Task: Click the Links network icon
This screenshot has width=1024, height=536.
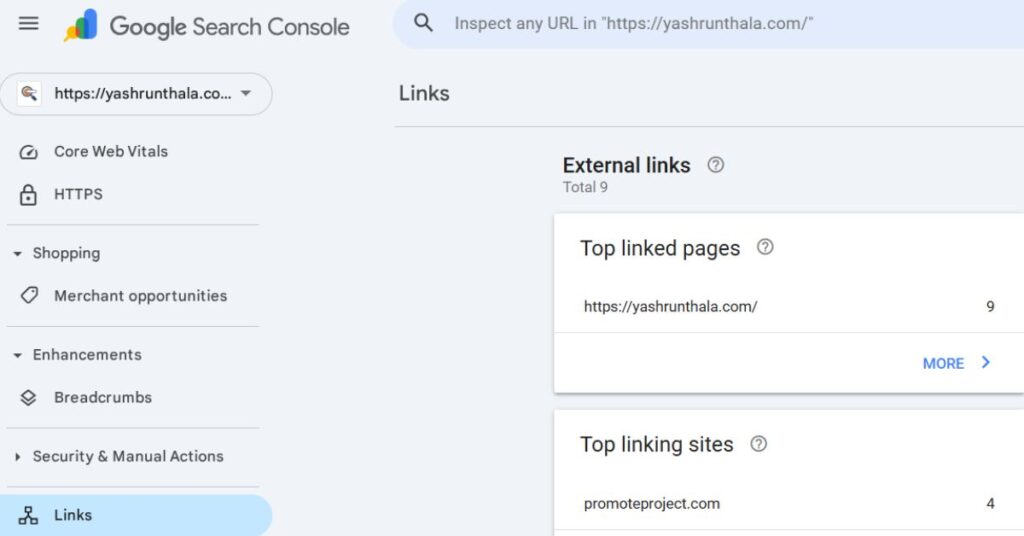Action: 29,516
